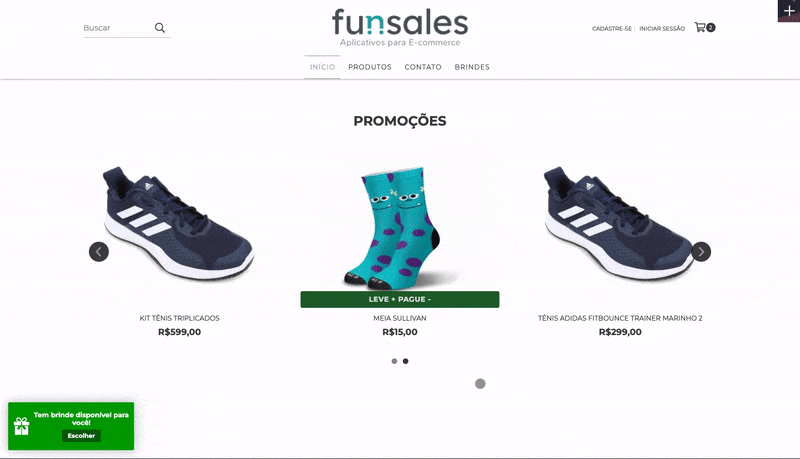Open the Meia Sullivan socks image
This screenshot has width=800, height=459.
[x=400, y=227]
